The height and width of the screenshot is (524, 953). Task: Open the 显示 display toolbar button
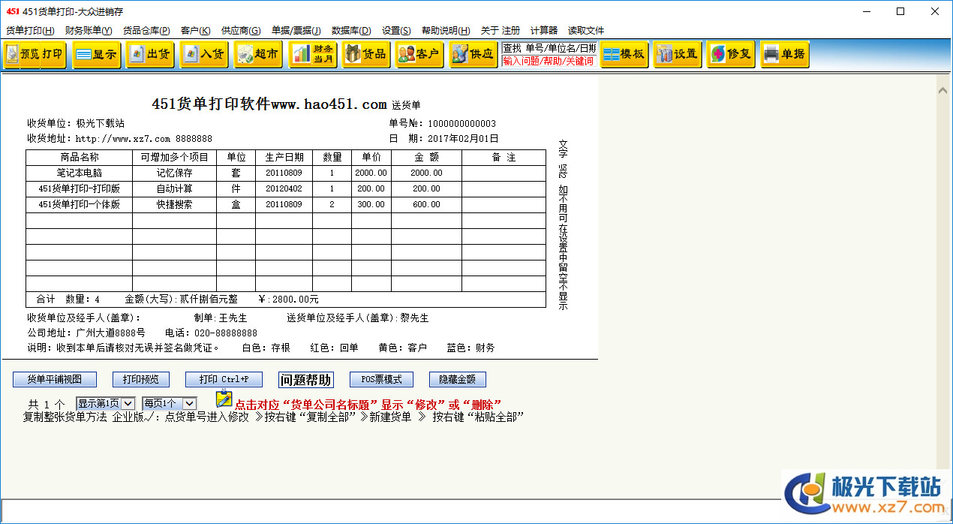(x=96, y=54)
